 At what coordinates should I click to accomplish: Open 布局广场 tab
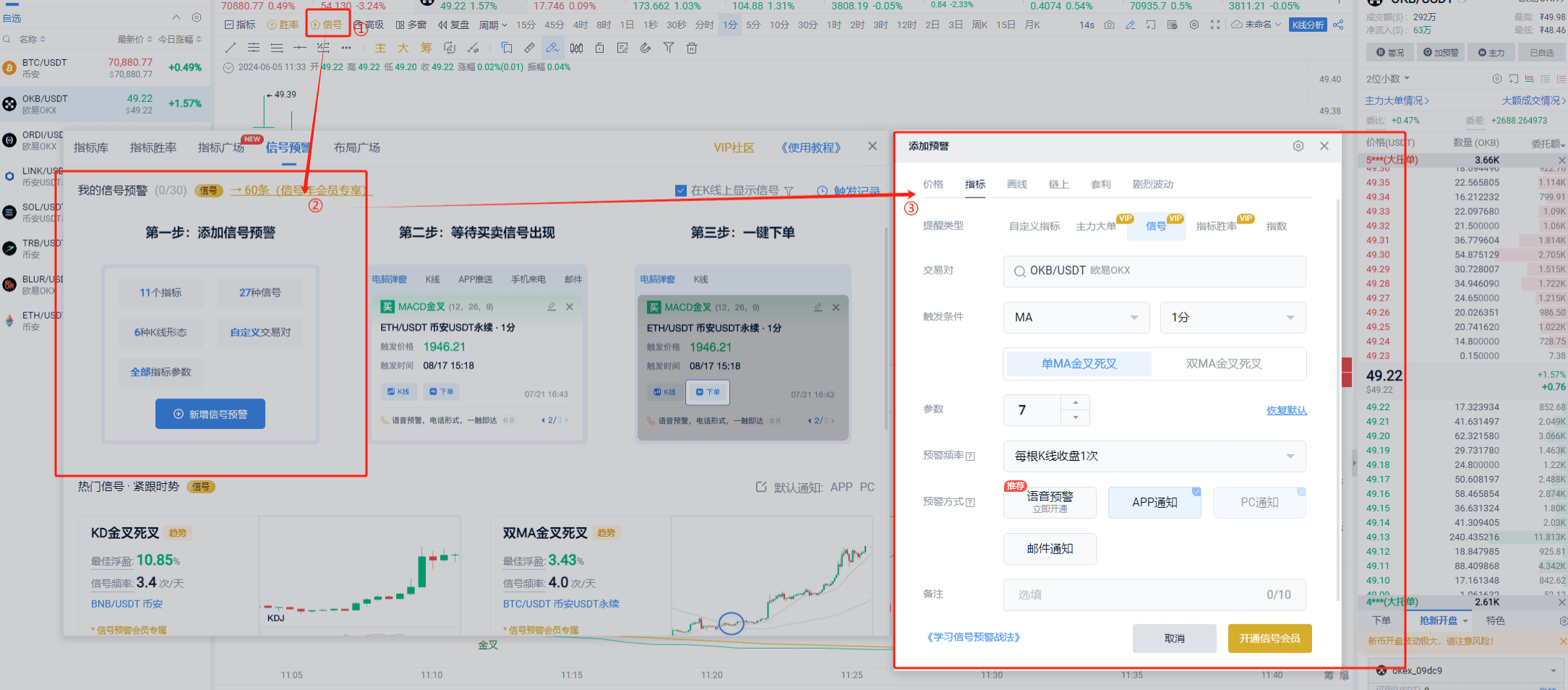357,148
